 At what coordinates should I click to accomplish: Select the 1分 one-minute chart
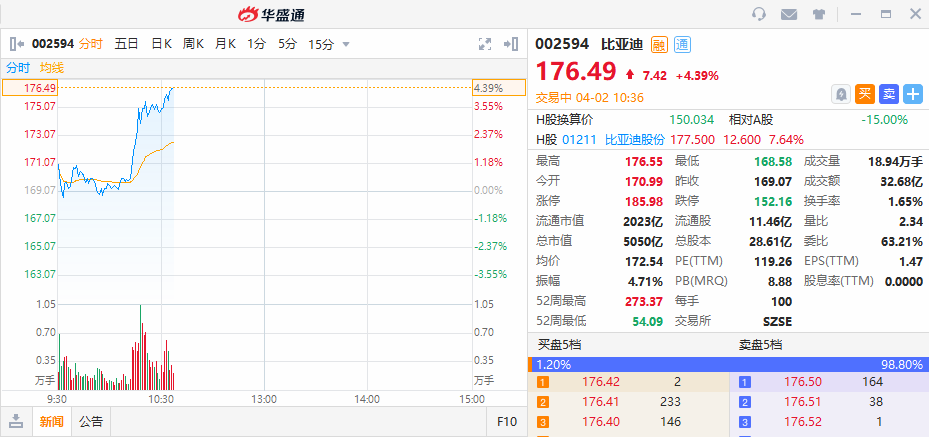257,44
